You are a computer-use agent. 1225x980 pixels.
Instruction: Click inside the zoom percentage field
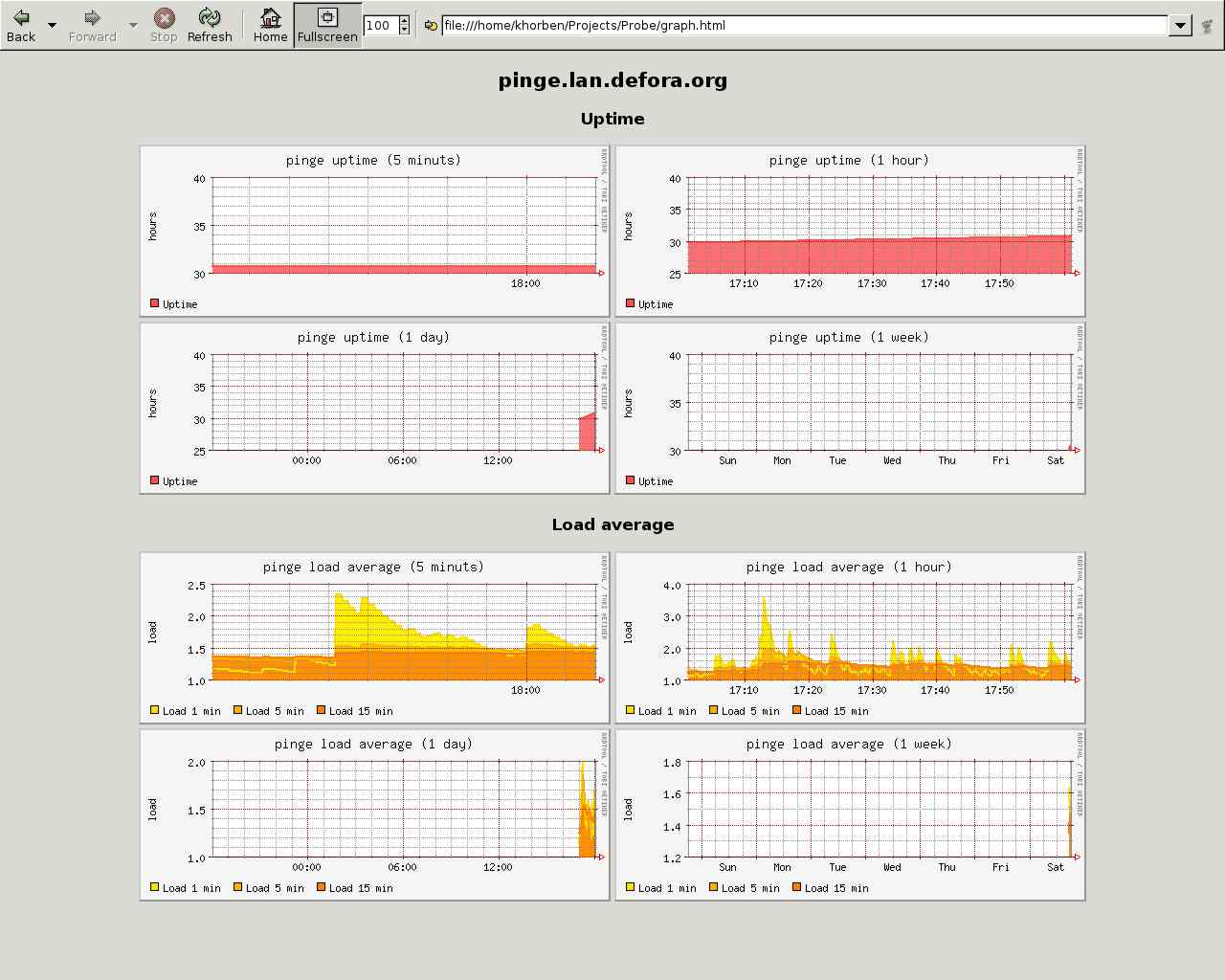pos(380,25)
